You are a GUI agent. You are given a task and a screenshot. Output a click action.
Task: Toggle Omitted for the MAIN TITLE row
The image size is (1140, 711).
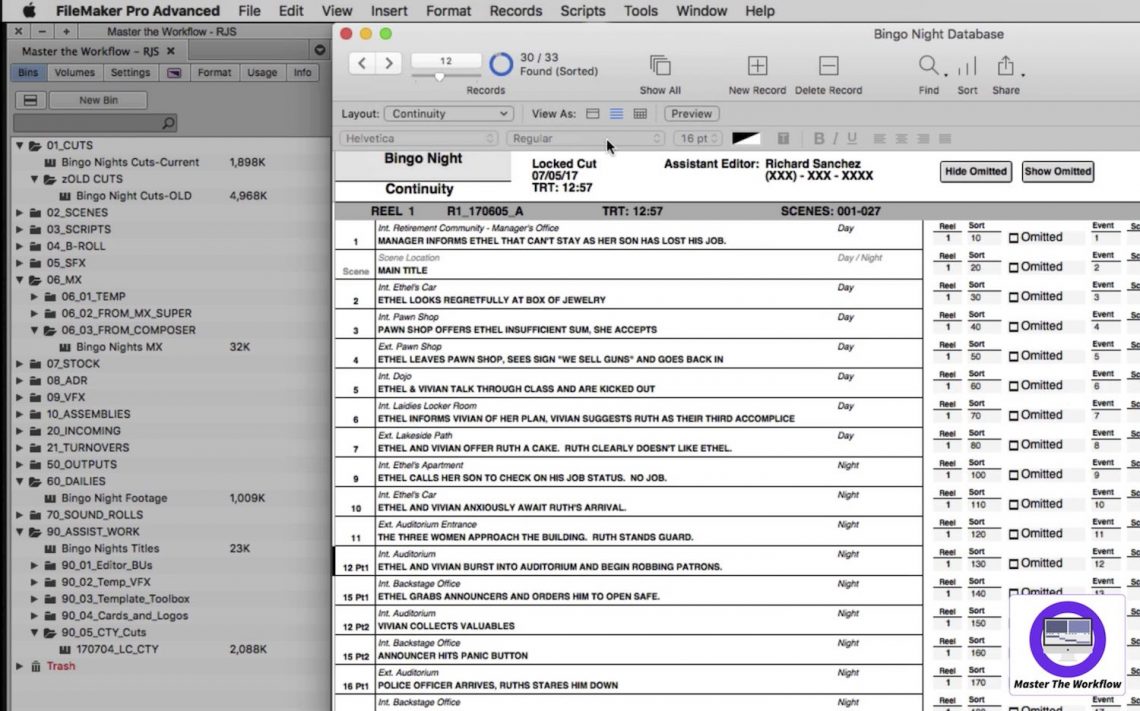[1013, 267]
